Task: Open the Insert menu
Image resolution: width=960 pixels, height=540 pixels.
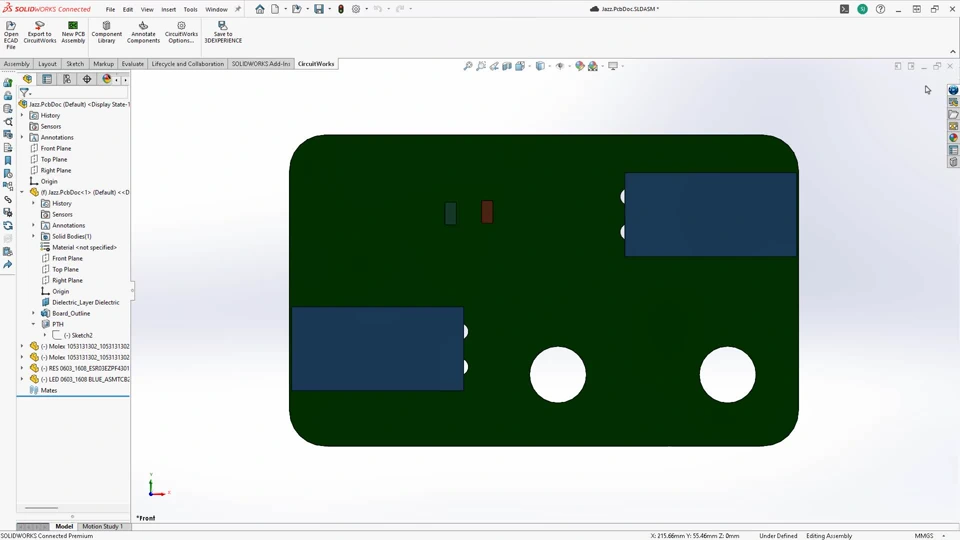Action: pyautogui.click(x=168, y=9)
